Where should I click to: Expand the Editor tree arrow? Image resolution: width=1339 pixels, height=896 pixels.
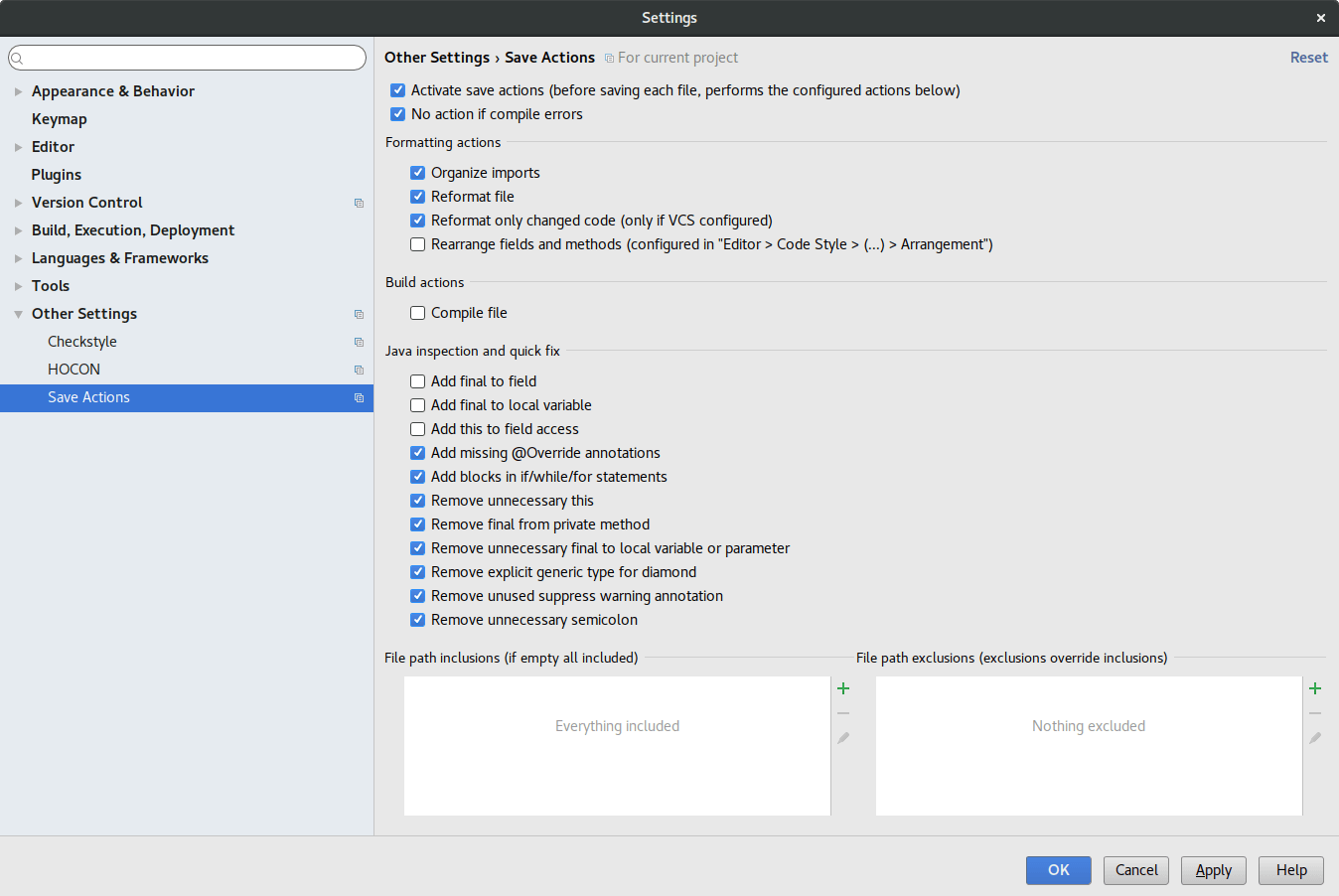click(x=18, y=147)
